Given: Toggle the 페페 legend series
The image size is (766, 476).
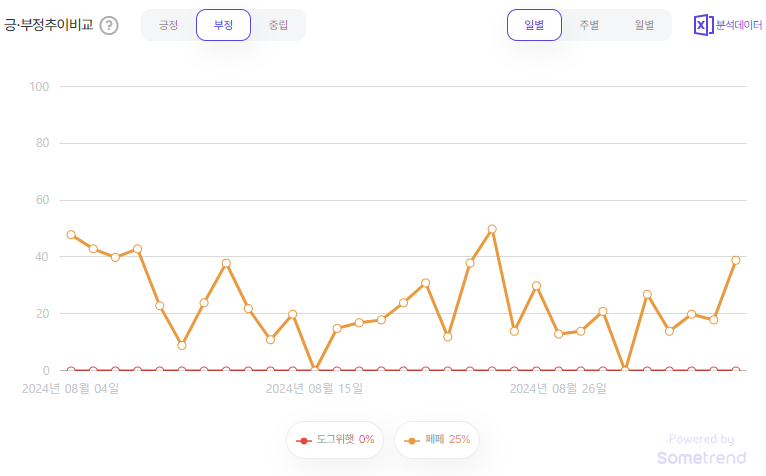Looking at the screenshot, I should point(437,440).
